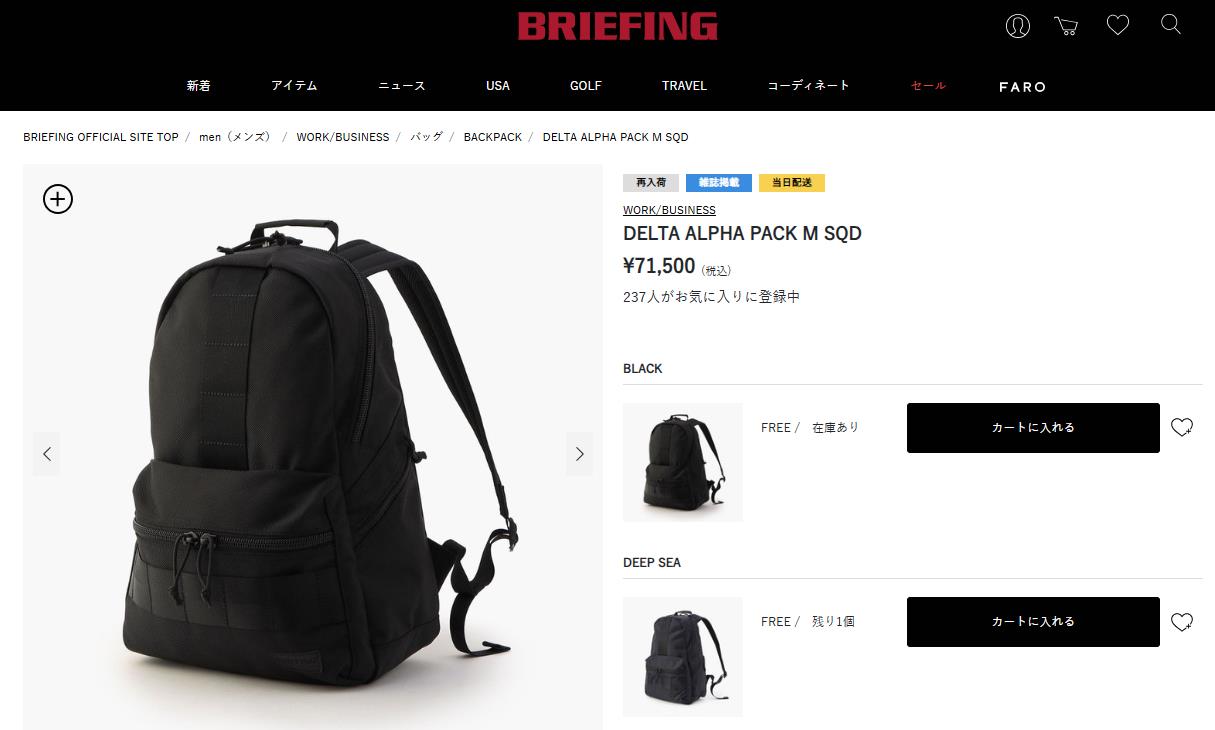Select the DEEP SEA color thumbnail

(x=683, y=657)
